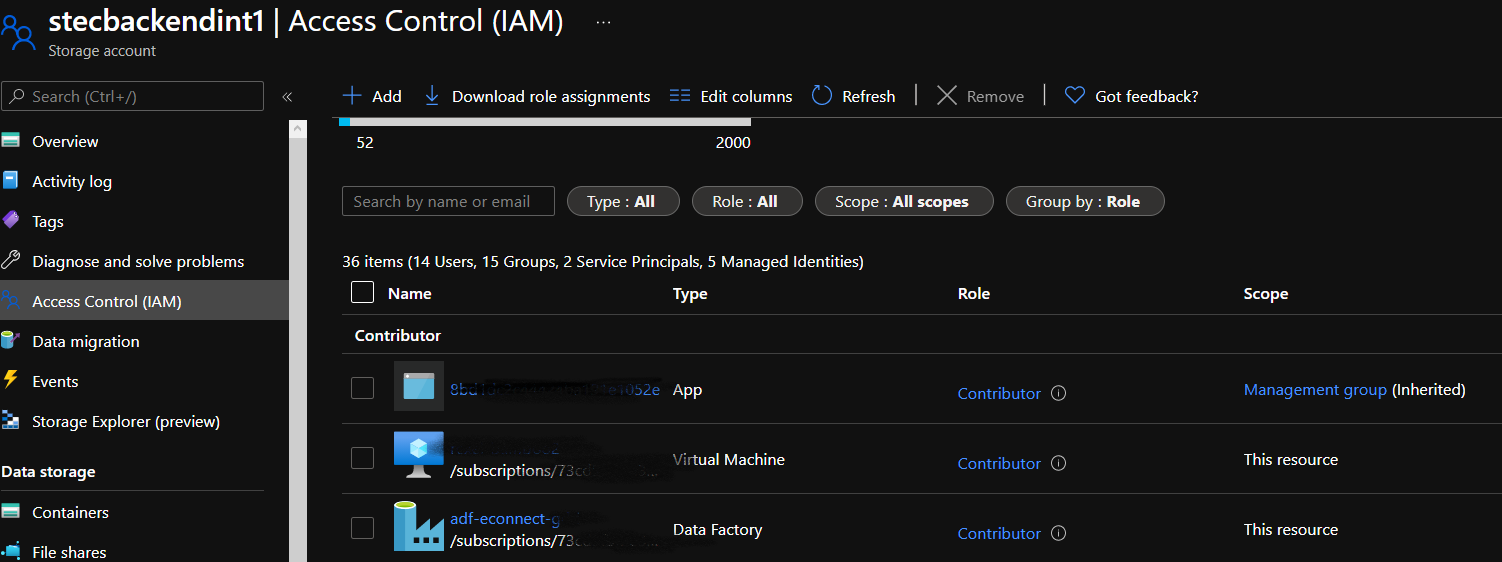This screenshot has height=562, width=1502.
Task: Sort by the Type column header
Action: 690,293
